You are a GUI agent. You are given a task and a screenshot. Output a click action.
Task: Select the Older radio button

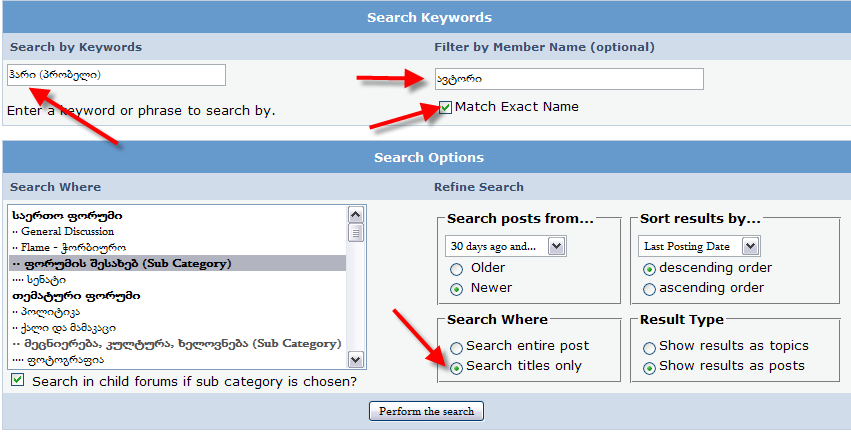456,268
